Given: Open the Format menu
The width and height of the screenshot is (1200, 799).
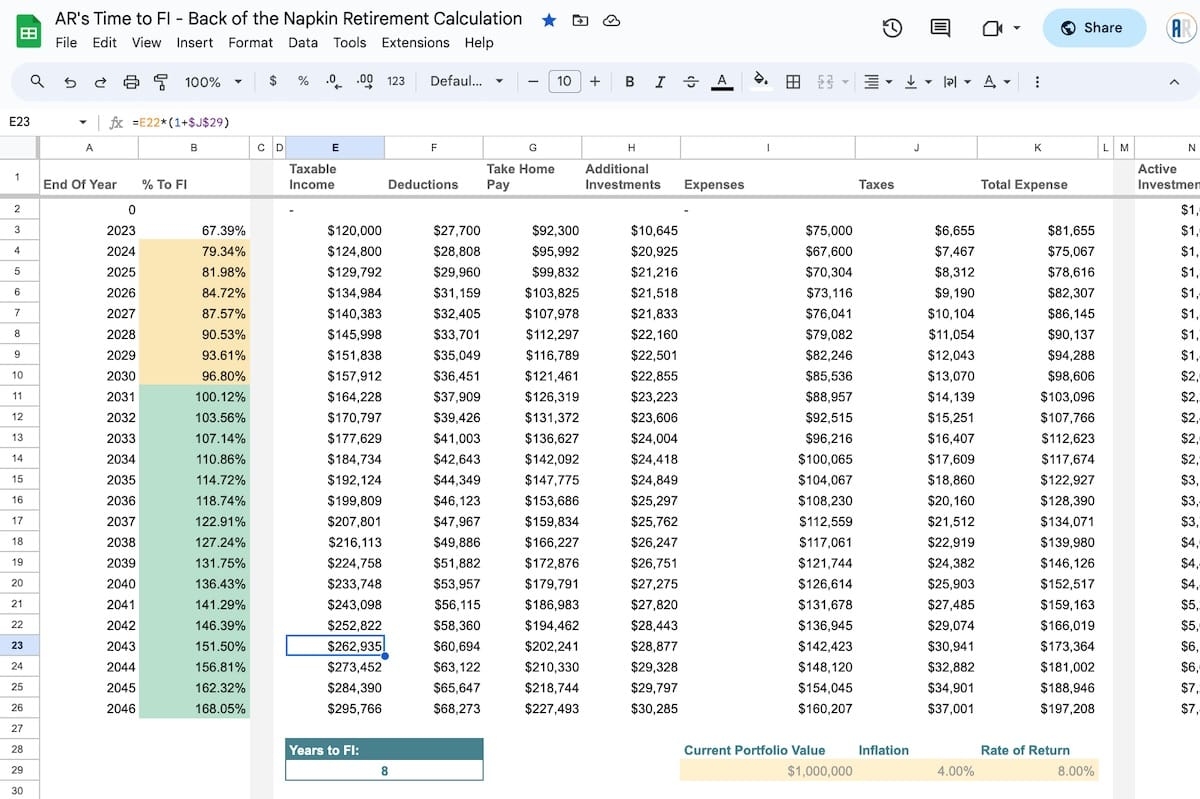Looking at the screenshot, I should point(250,43).
